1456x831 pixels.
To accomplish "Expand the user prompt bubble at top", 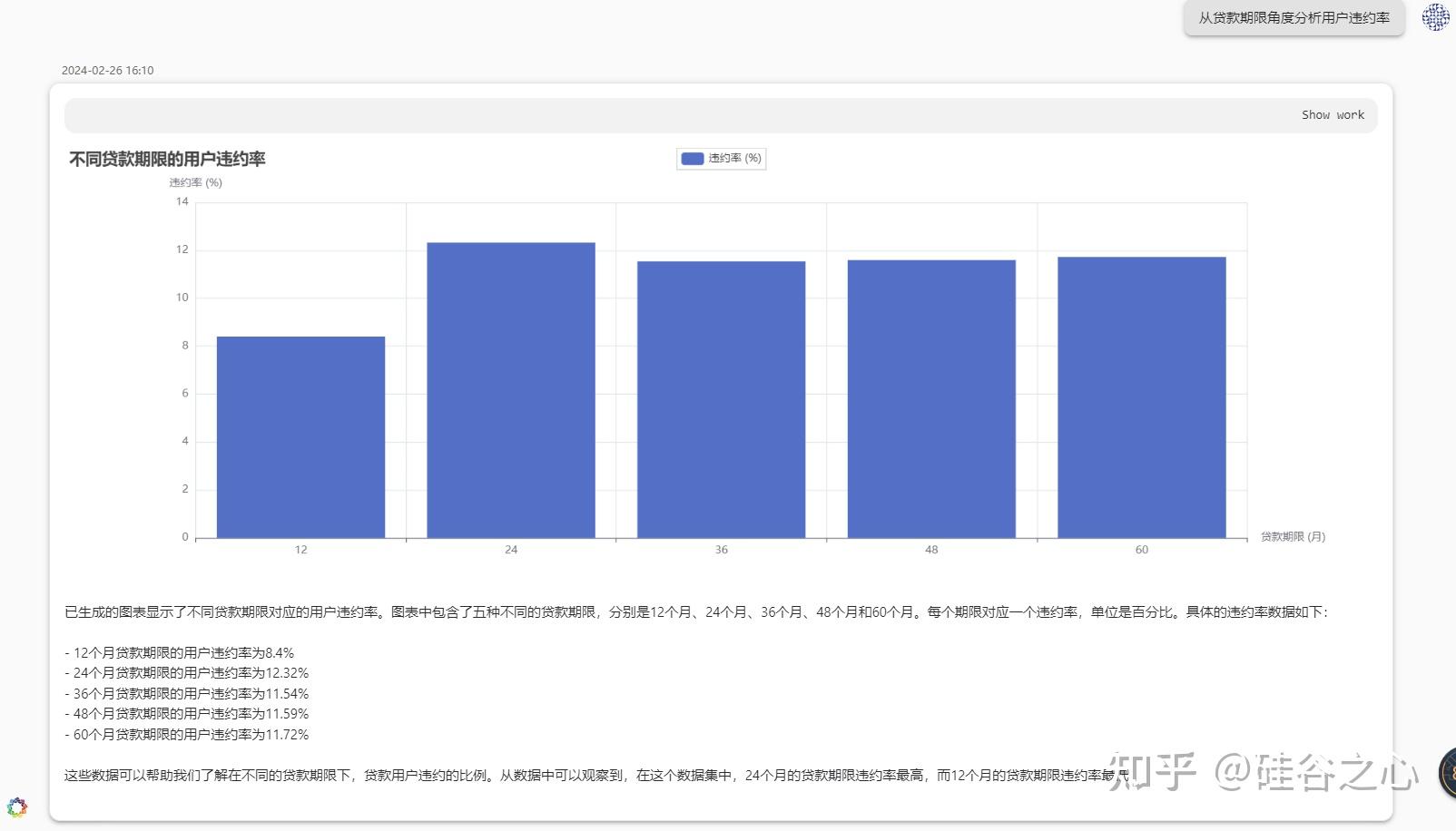I will click(1294, 17).
